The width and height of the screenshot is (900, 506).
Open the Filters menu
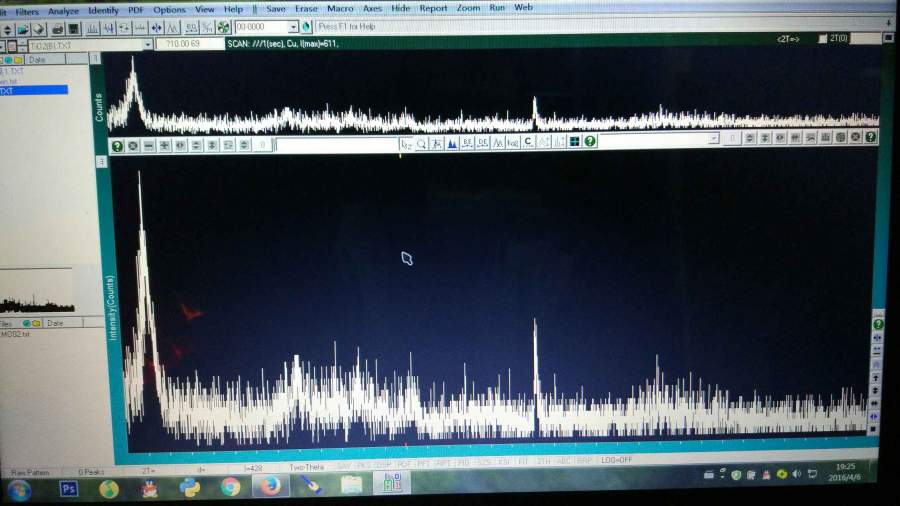pos(27,11)
